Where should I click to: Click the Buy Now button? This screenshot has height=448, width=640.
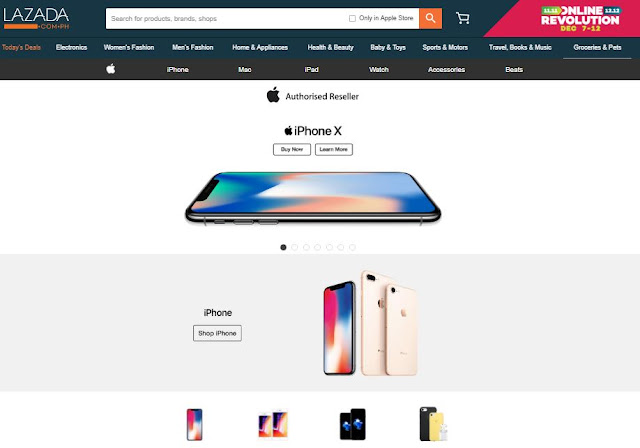click(x=292, y=149)
